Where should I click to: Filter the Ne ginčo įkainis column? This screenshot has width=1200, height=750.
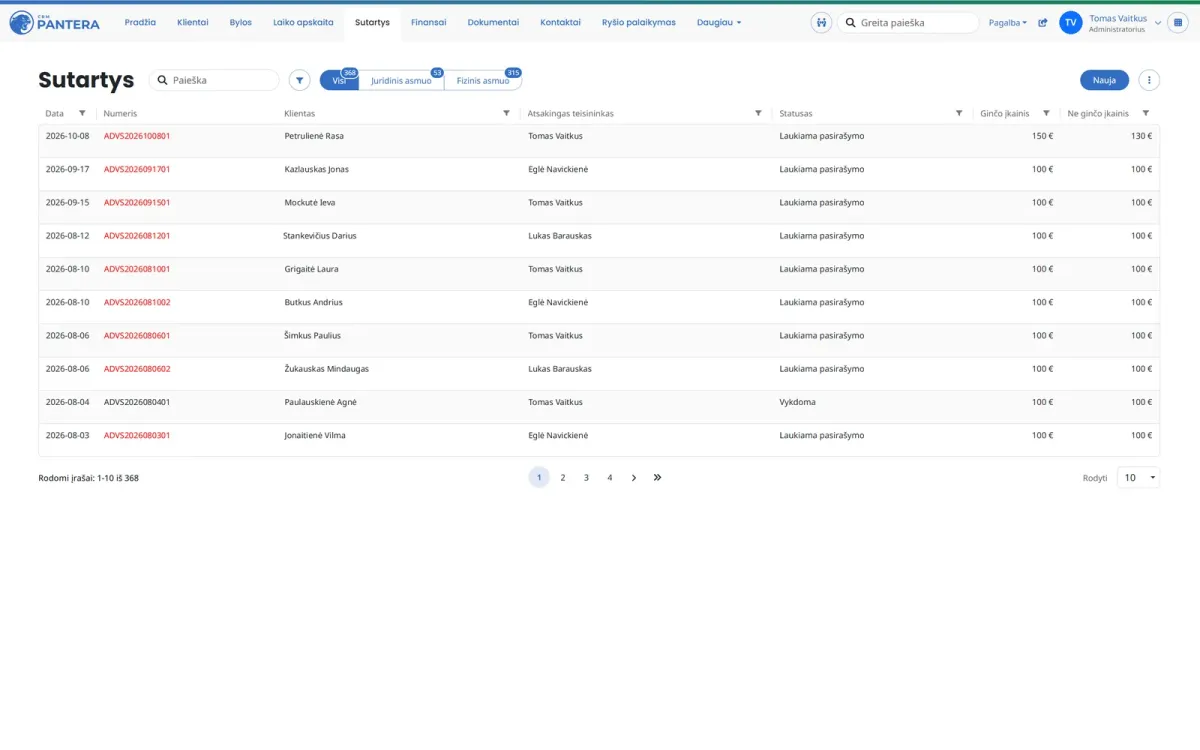point(1146,113)
